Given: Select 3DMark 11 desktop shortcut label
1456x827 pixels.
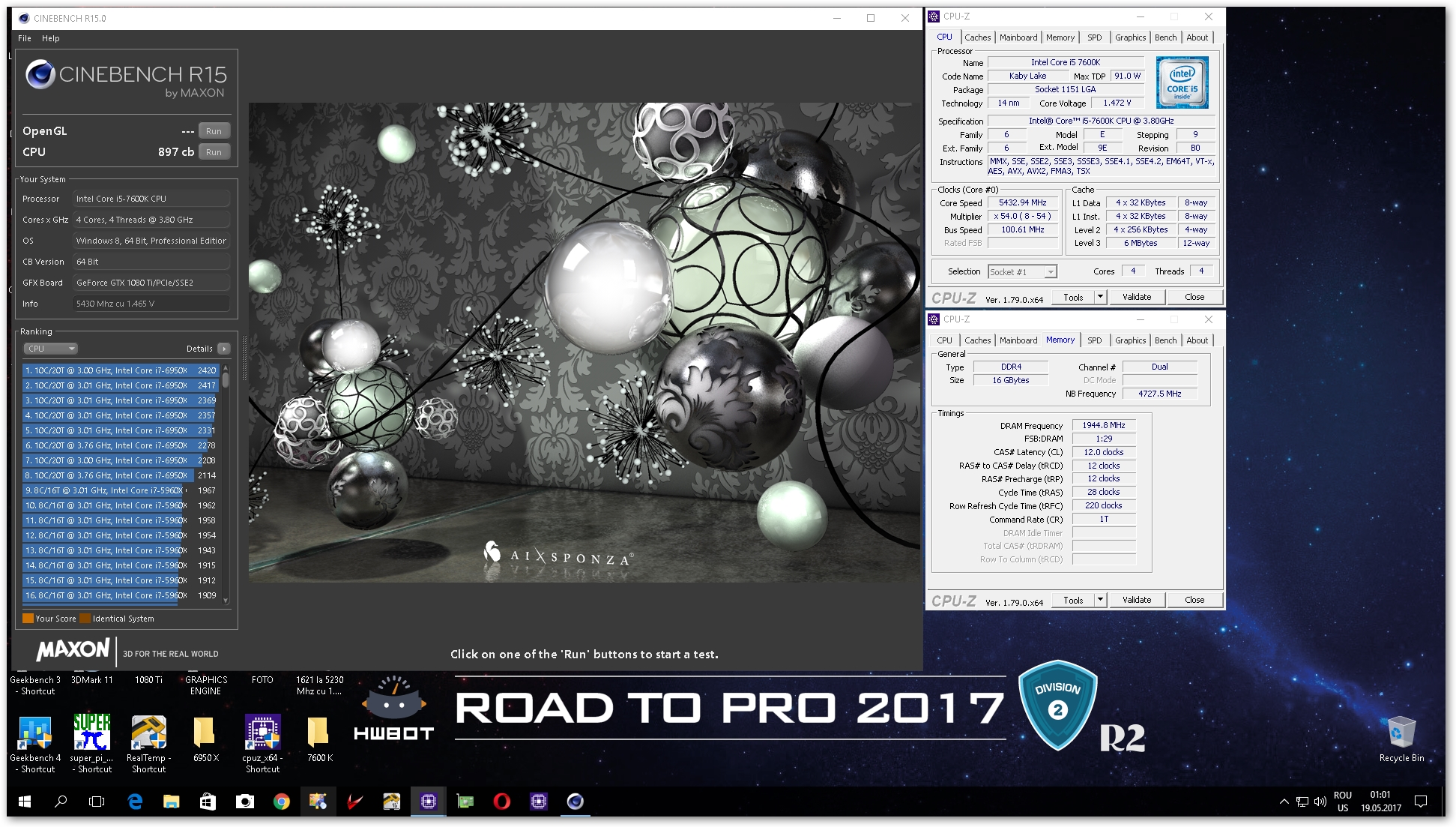Looking at the screenshot, I should [x=91, y=680].
